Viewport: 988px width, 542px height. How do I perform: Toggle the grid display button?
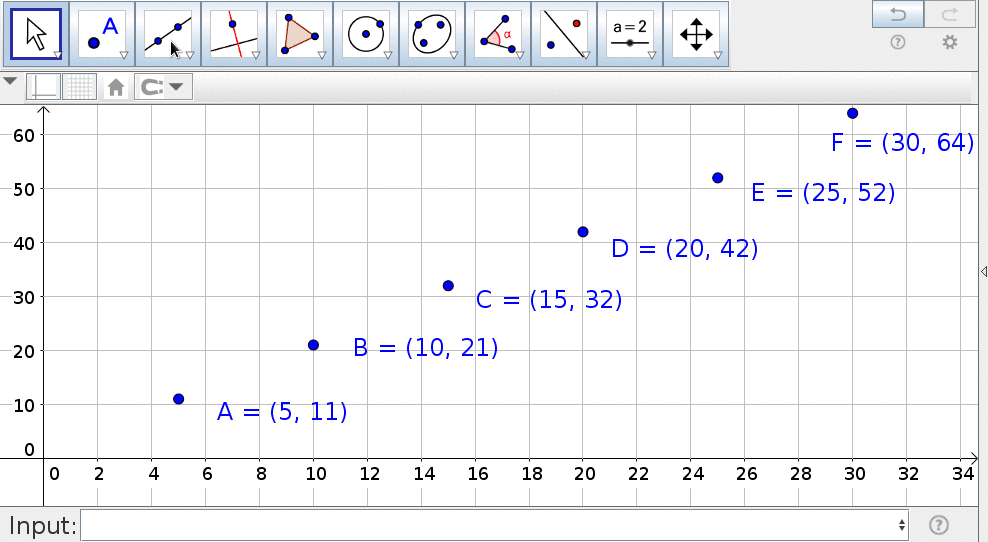pyautogui.click(x=79, y=87)
